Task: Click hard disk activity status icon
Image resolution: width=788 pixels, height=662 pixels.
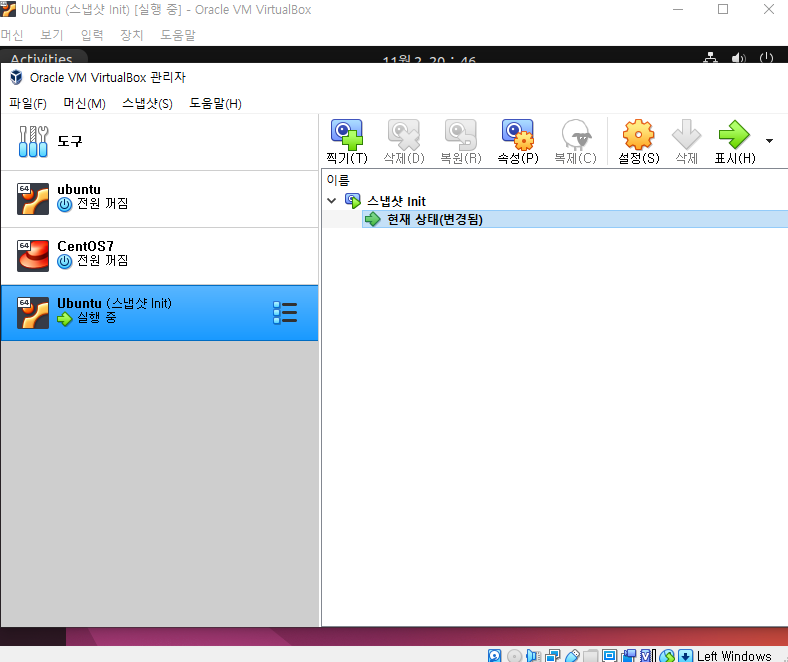Action: (x=495, y=655)
